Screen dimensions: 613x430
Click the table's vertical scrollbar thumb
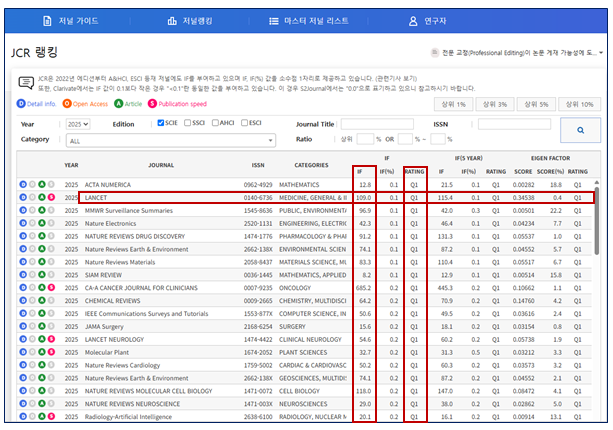597,221
